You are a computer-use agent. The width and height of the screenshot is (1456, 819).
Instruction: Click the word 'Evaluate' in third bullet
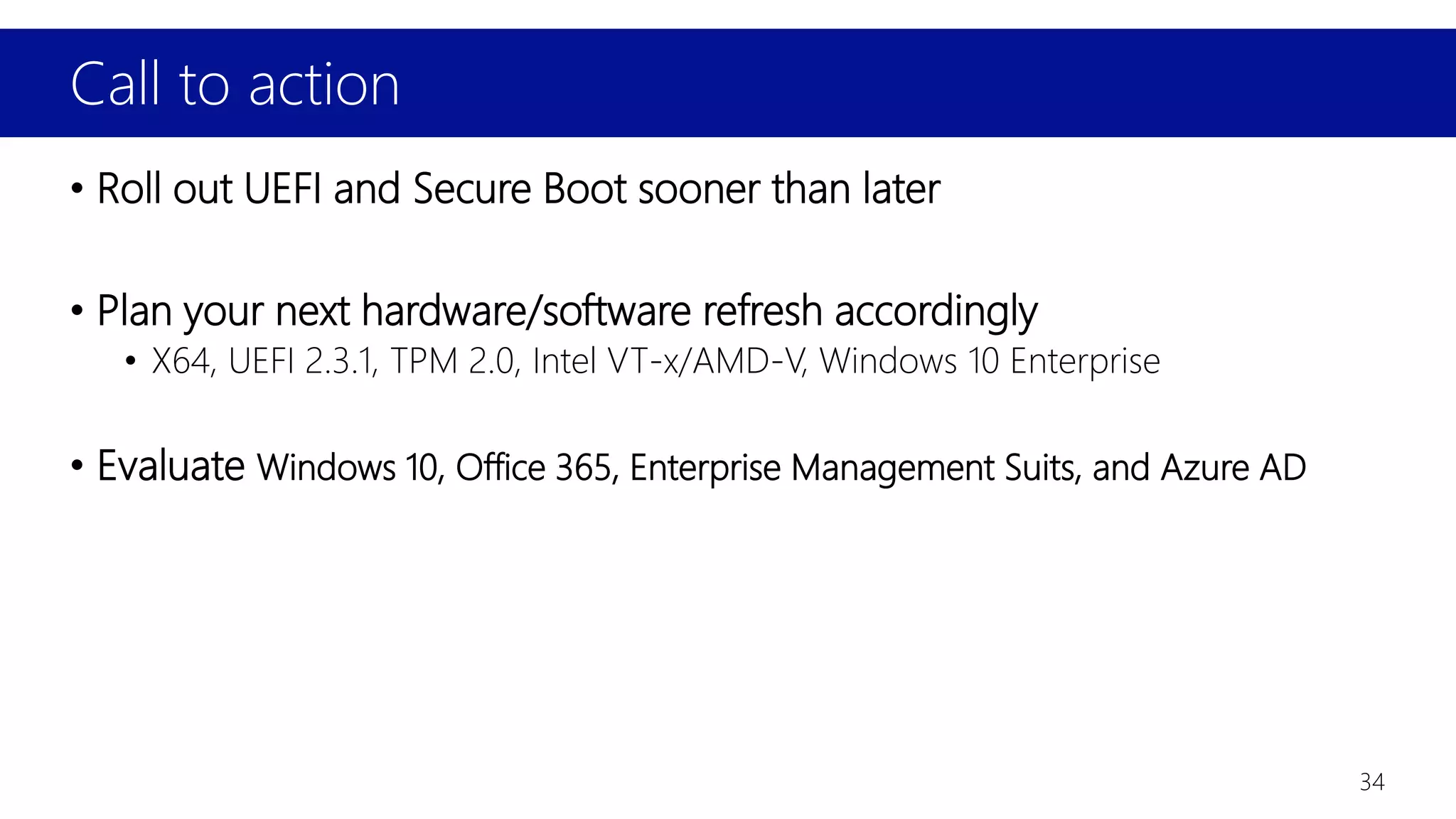coord(171,466)
